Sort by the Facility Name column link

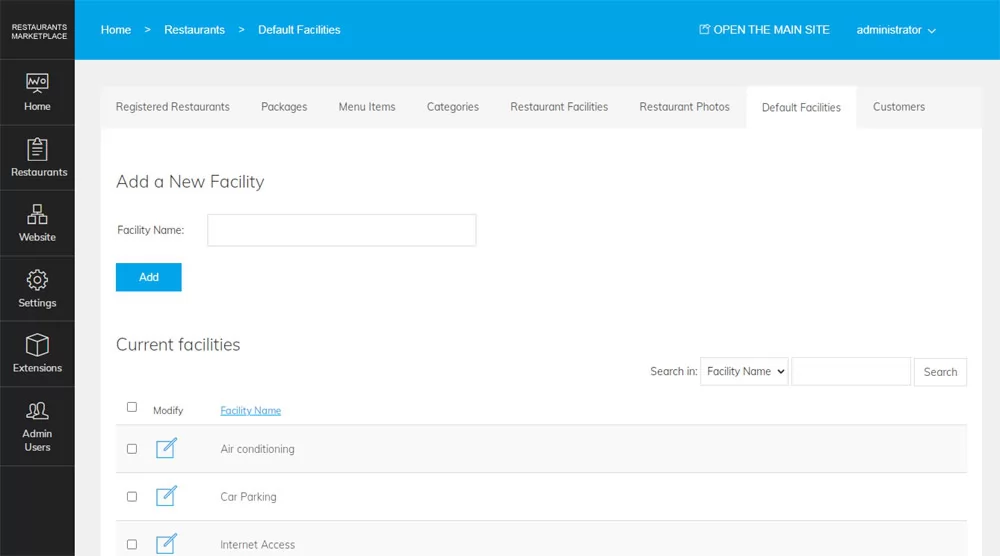coord(250,410)
